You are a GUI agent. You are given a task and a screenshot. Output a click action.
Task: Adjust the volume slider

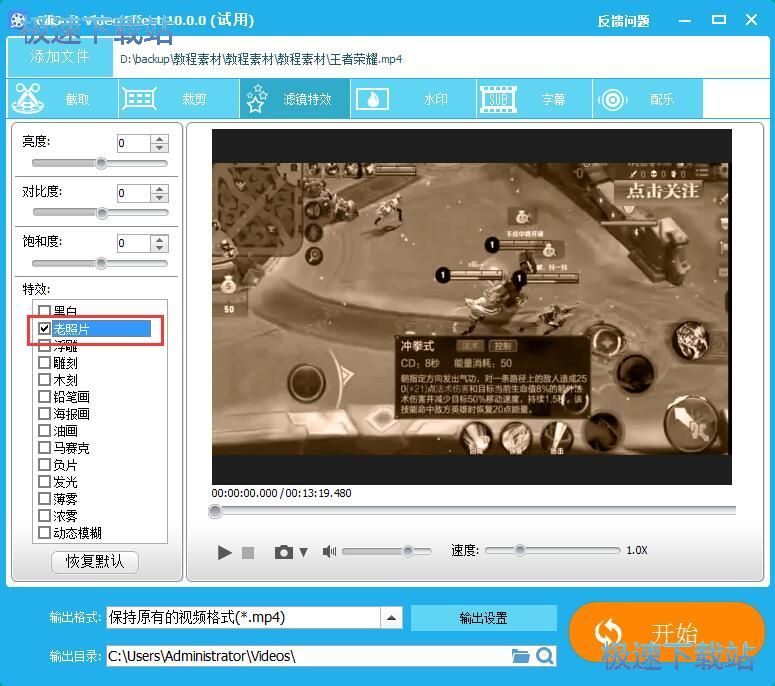[387, 551]
